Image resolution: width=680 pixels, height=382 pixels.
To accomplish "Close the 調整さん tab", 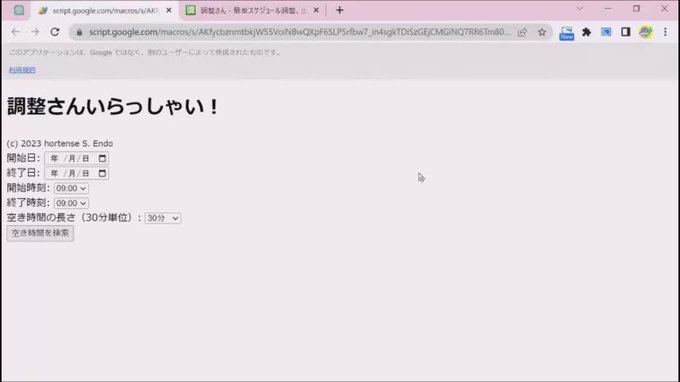I will (x=316, y=10).
